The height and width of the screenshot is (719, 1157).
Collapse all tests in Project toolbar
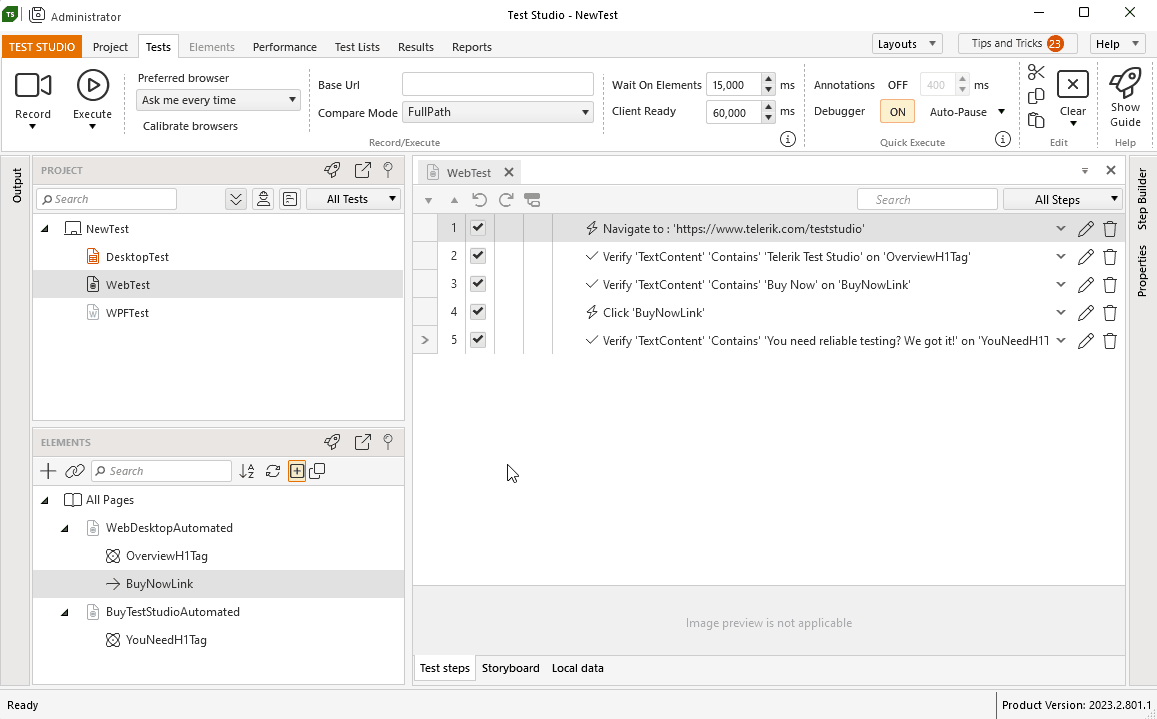point(235,199)
